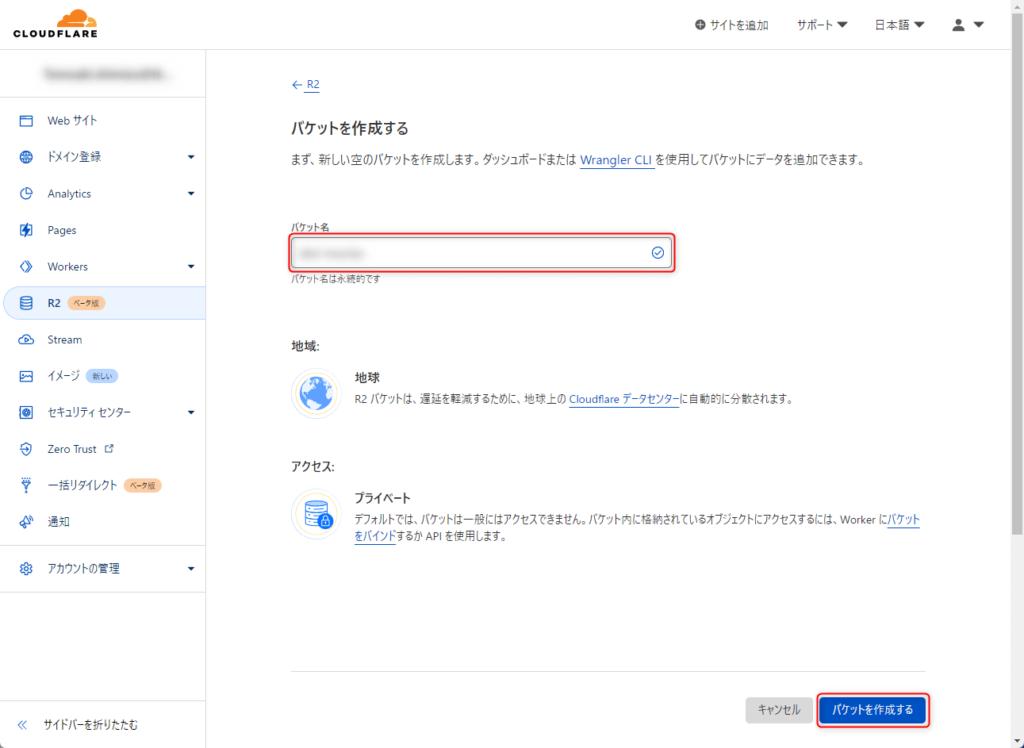This screenshot has height=748, width=1024.
Task: Click サイドバーを折りたたむ label
Action: point(91,724)
